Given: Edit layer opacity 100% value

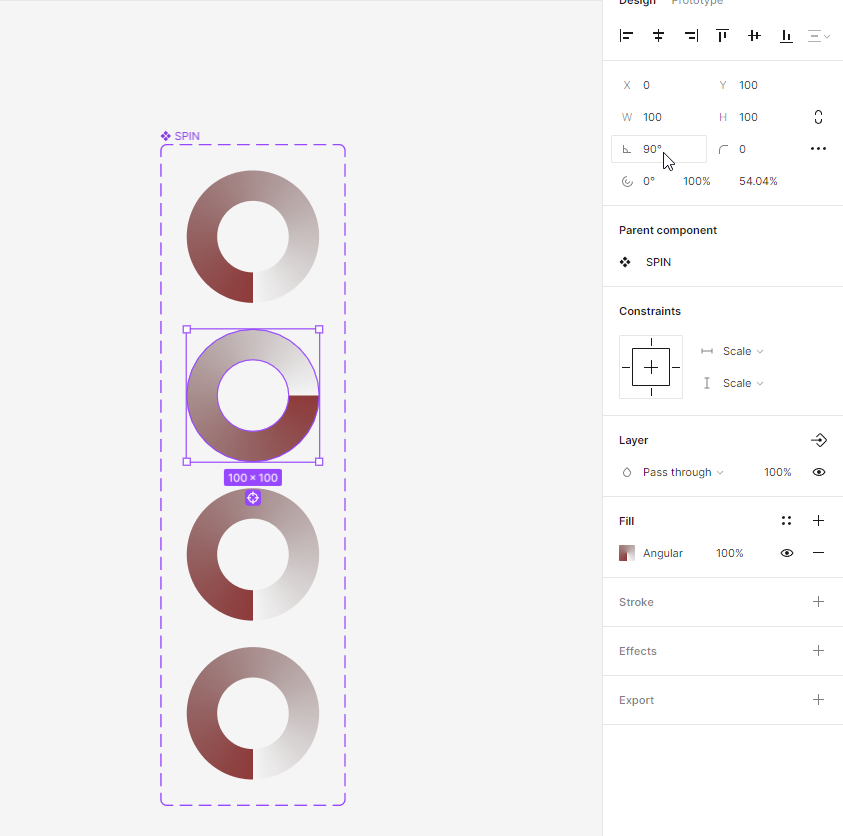Looking at the screenshot, I should (777, 472).
